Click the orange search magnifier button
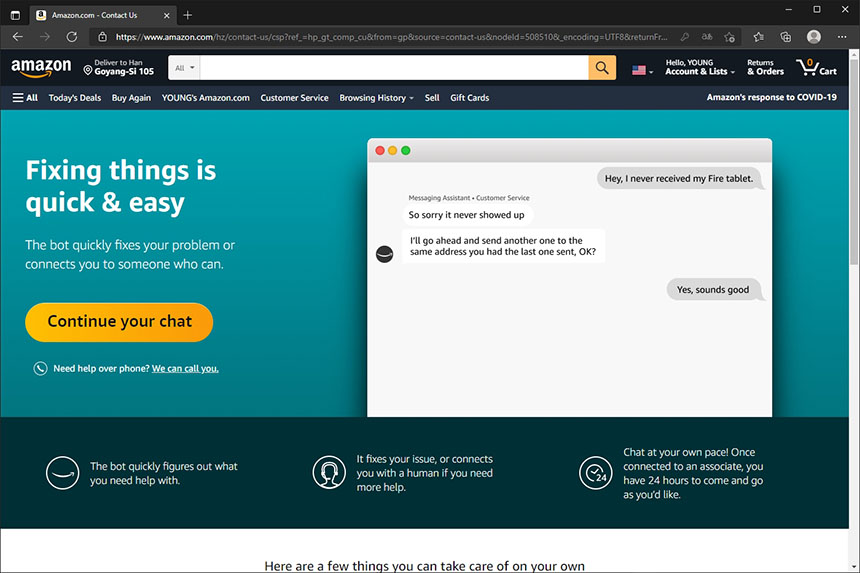Image resolution: width=860 pixels, height=573 pixels. 602,67
